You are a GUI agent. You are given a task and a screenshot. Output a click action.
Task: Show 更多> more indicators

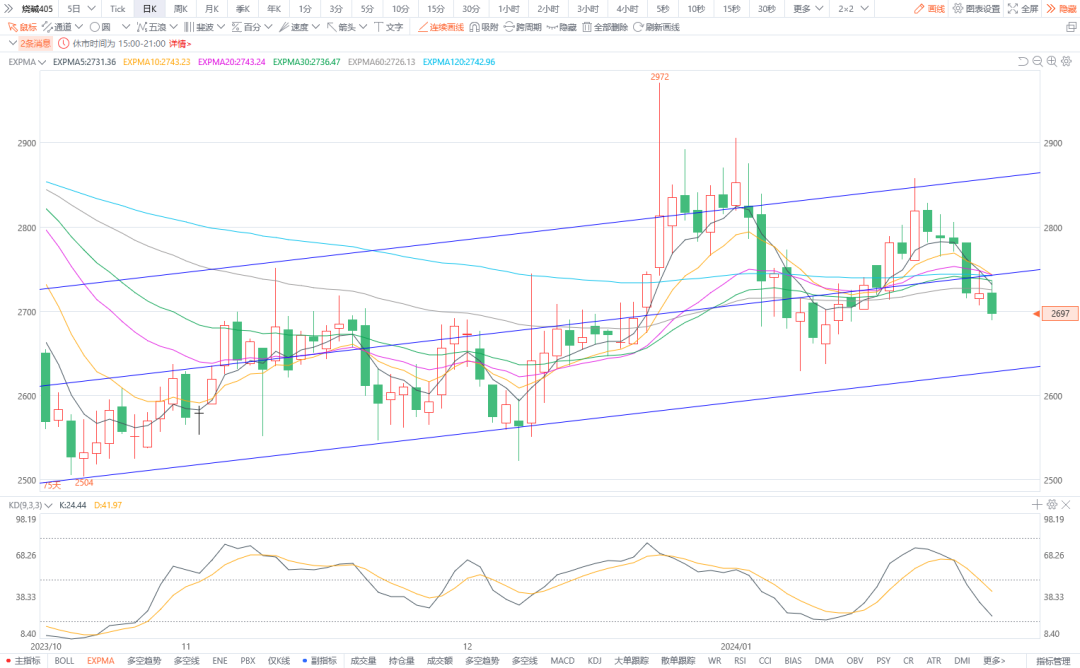994,660
